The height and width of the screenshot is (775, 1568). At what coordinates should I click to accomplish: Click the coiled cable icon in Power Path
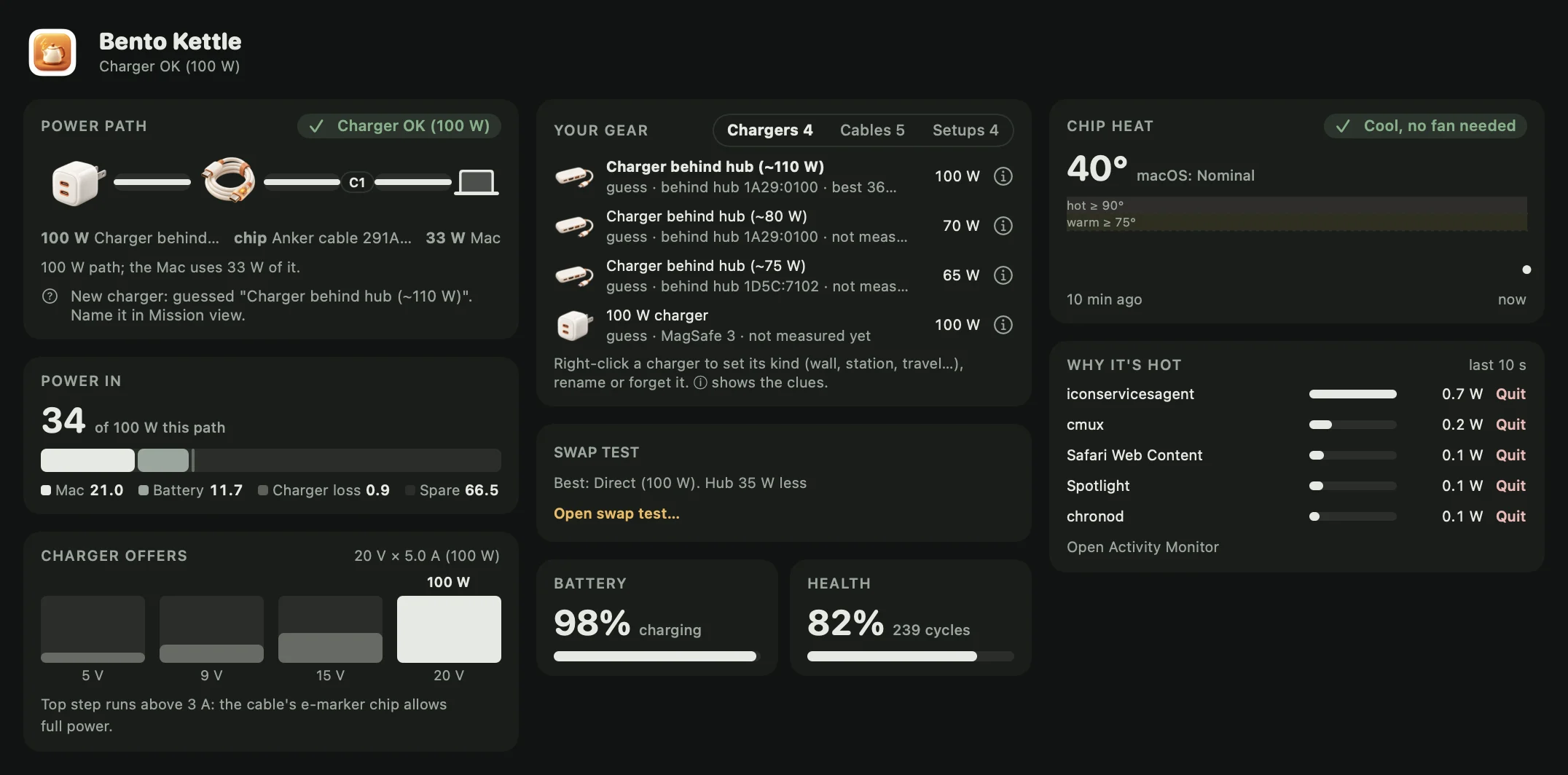[x=228, y=180]
